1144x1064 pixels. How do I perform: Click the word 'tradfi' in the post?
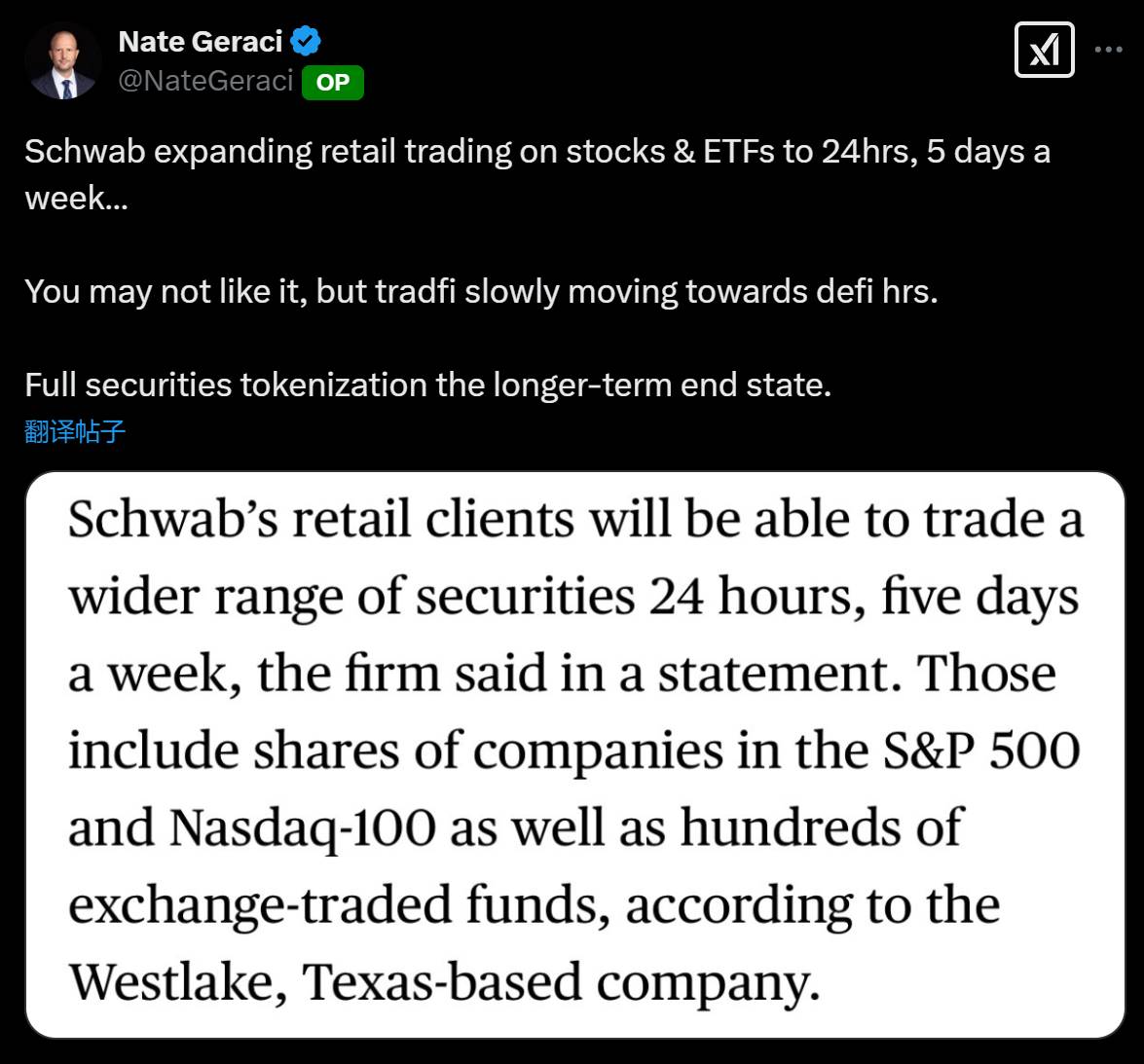point(416,292)
